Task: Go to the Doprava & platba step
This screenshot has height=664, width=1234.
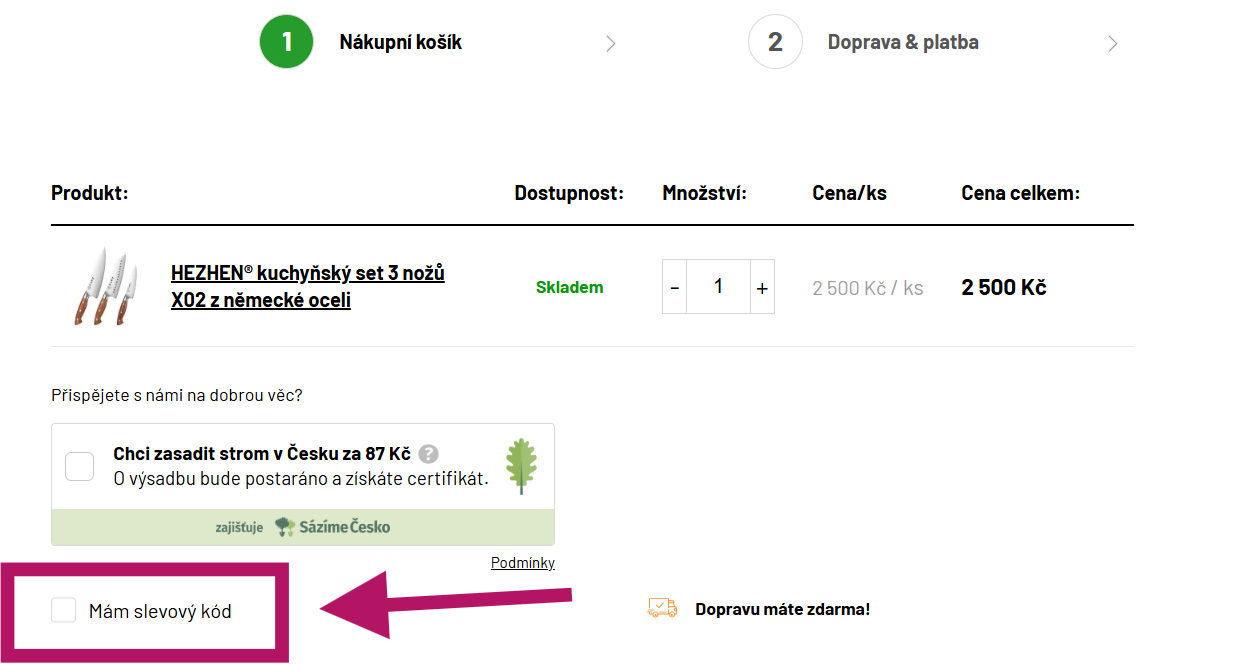Action: point(902,42)
